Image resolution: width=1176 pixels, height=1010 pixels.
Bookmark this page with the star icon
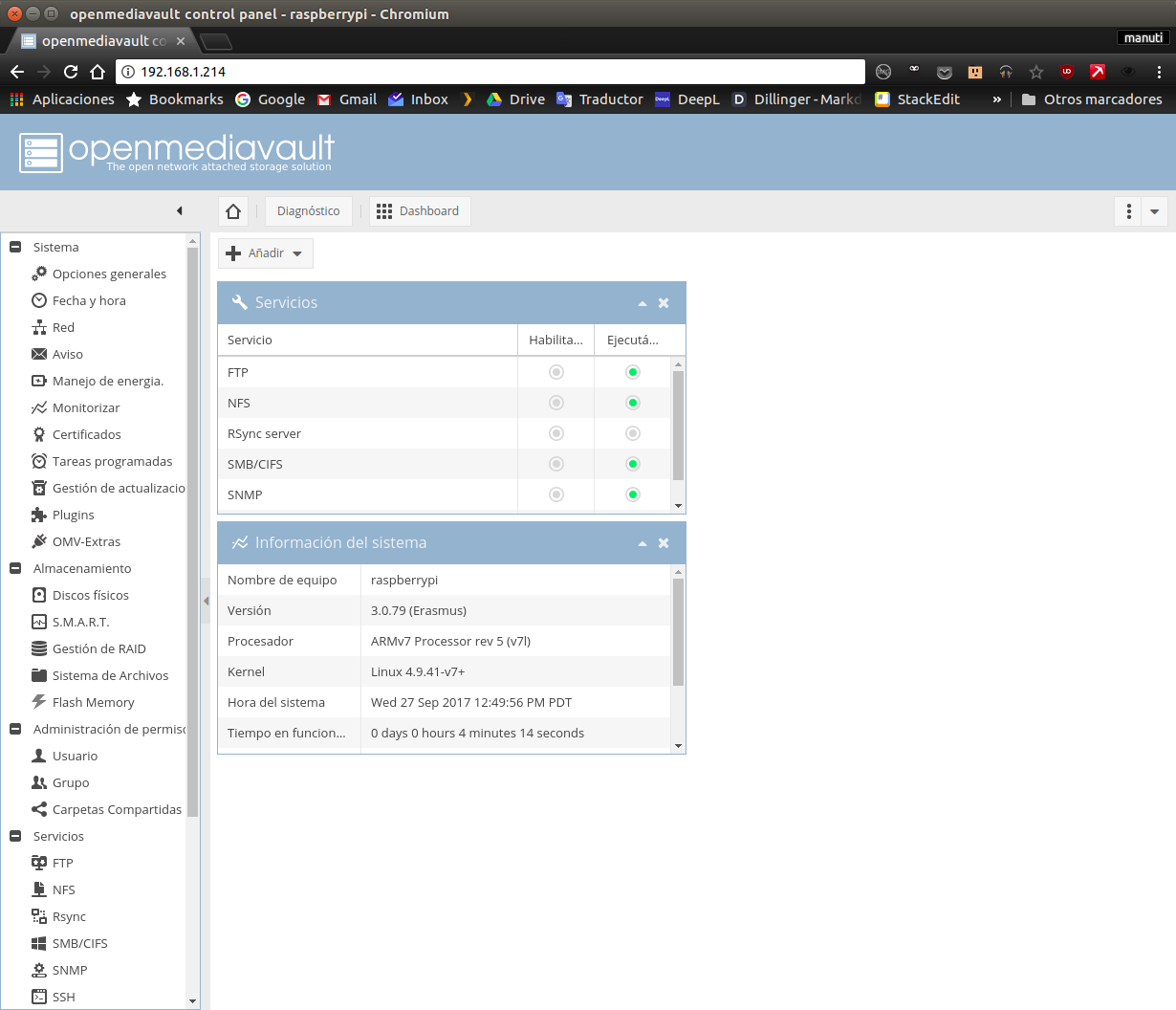[x=1036, y=72]
